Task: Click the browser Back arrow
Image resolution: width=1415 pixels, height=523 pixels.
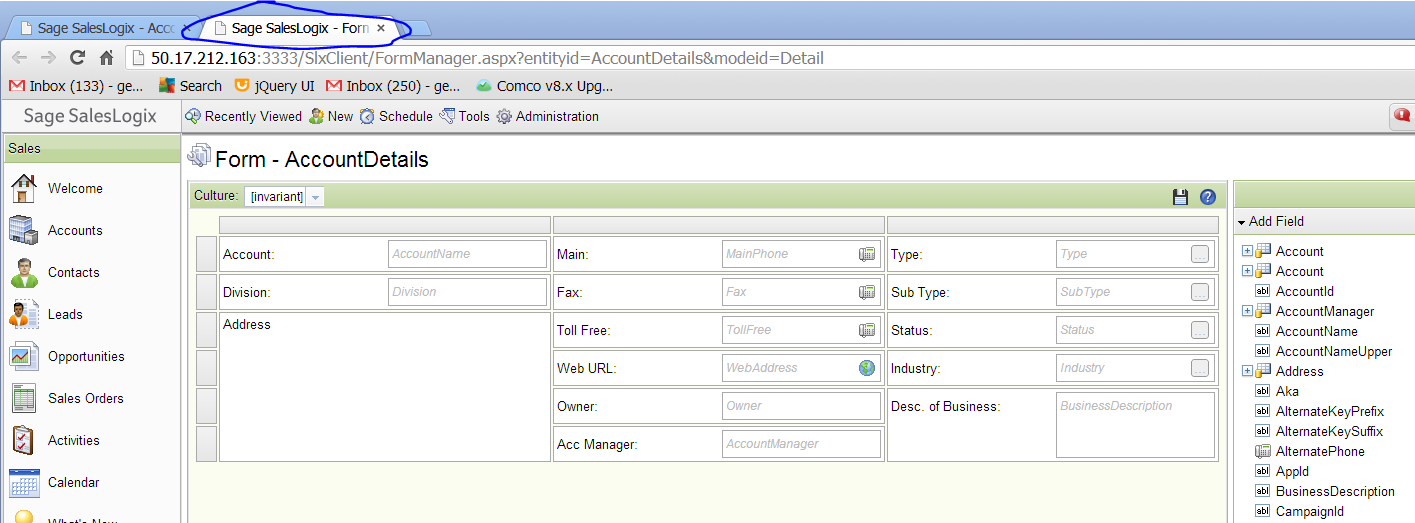Action: click(19, 58)
